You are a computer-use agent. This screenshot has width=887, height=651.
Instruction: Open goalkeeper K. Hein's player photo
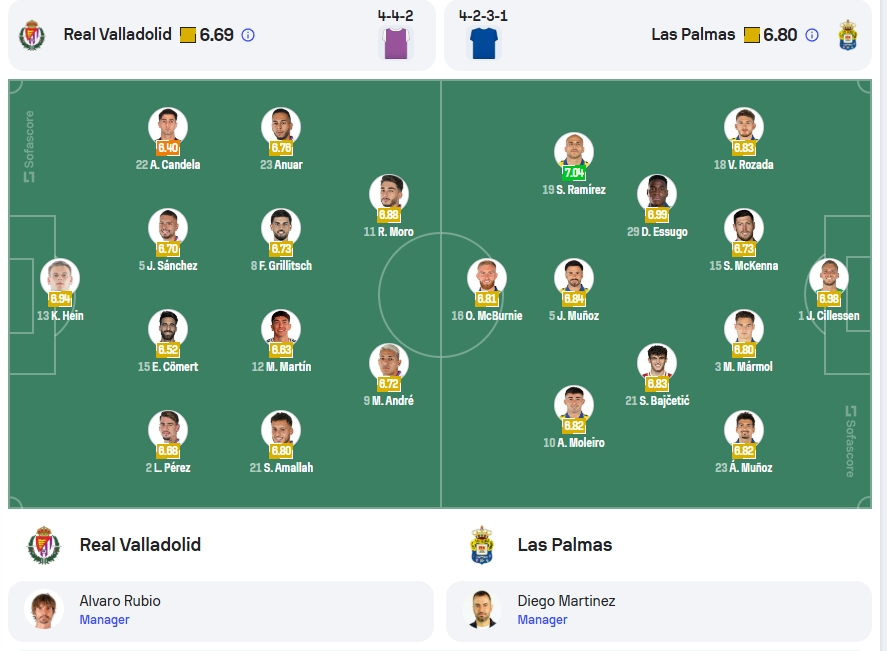[x=60, y=278]
